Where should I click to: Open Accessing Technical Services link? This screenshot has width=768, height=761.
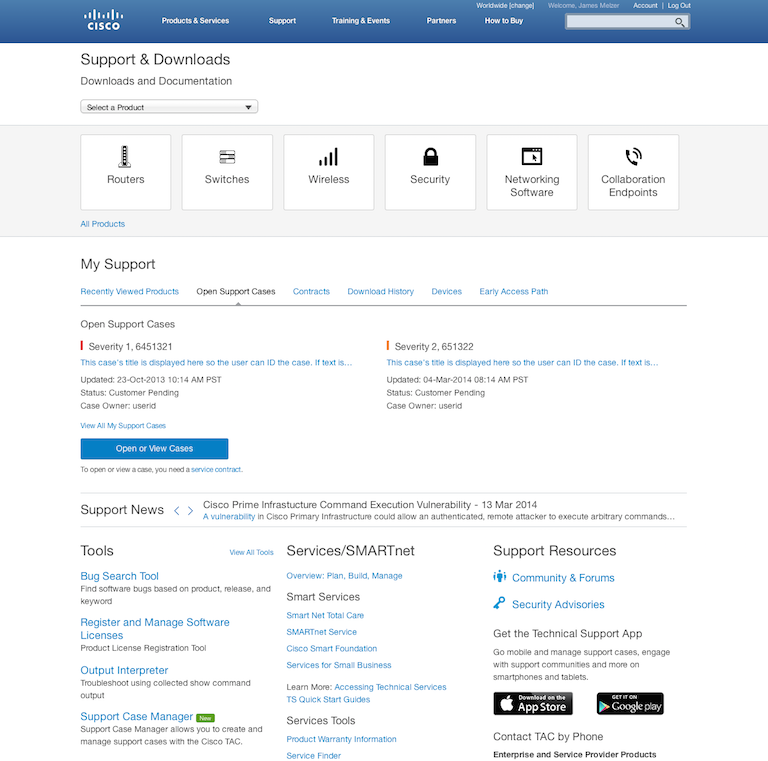click(x=390, y=687)
